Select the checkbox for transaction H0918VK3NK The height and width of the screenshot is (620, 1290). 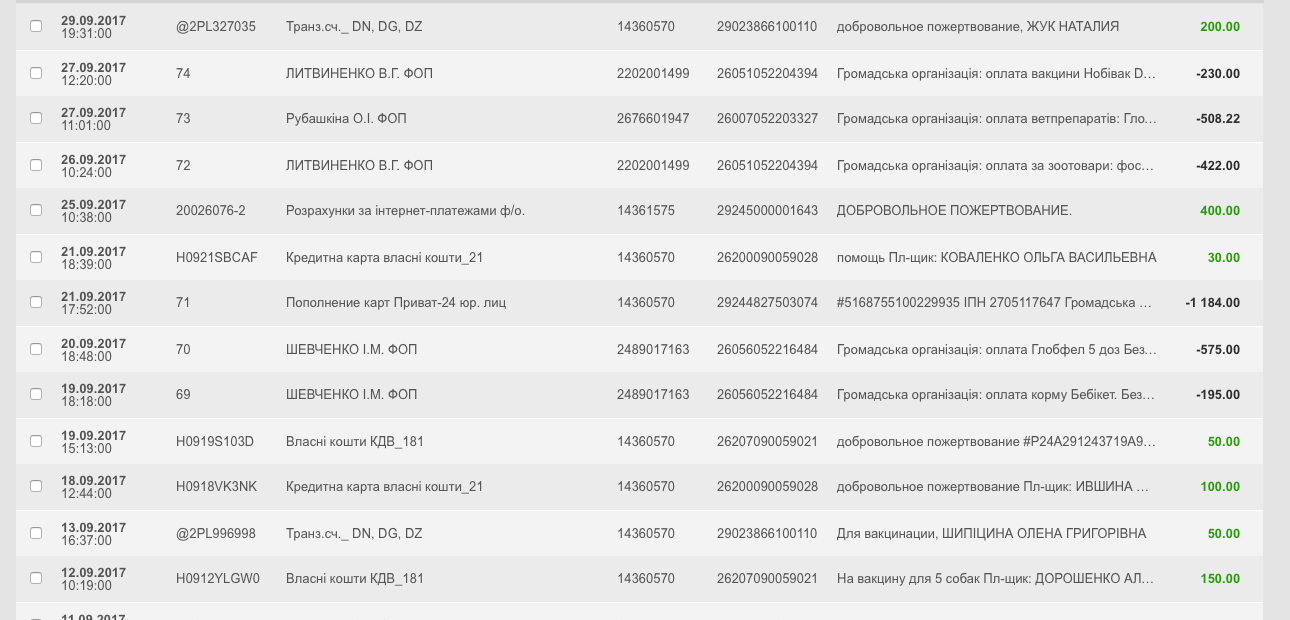(36, 486)
